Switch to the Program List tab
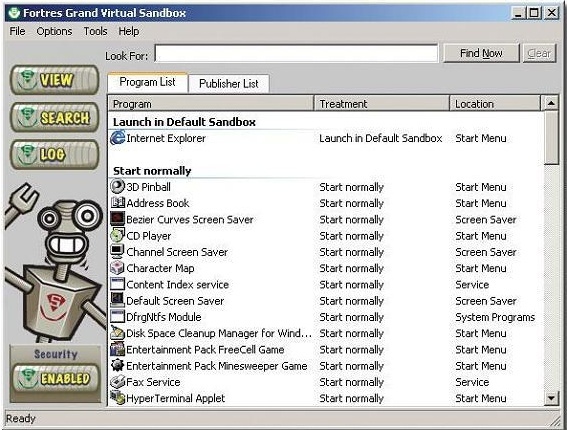Image resolution: width=567 pixels, height=430 pixels. pyautogui.click(x=148, y=82)
